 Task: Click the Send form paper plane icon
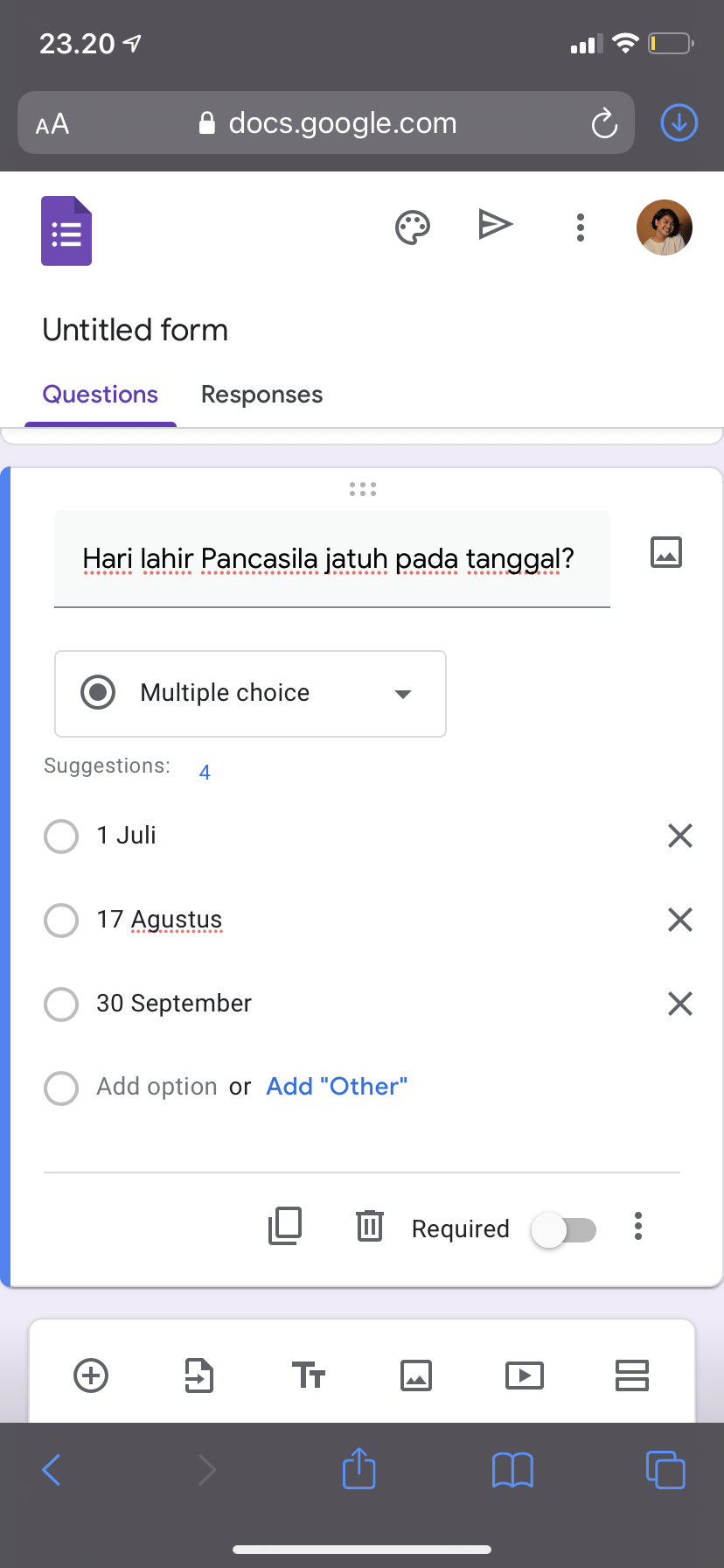click(x=495, y=225)
